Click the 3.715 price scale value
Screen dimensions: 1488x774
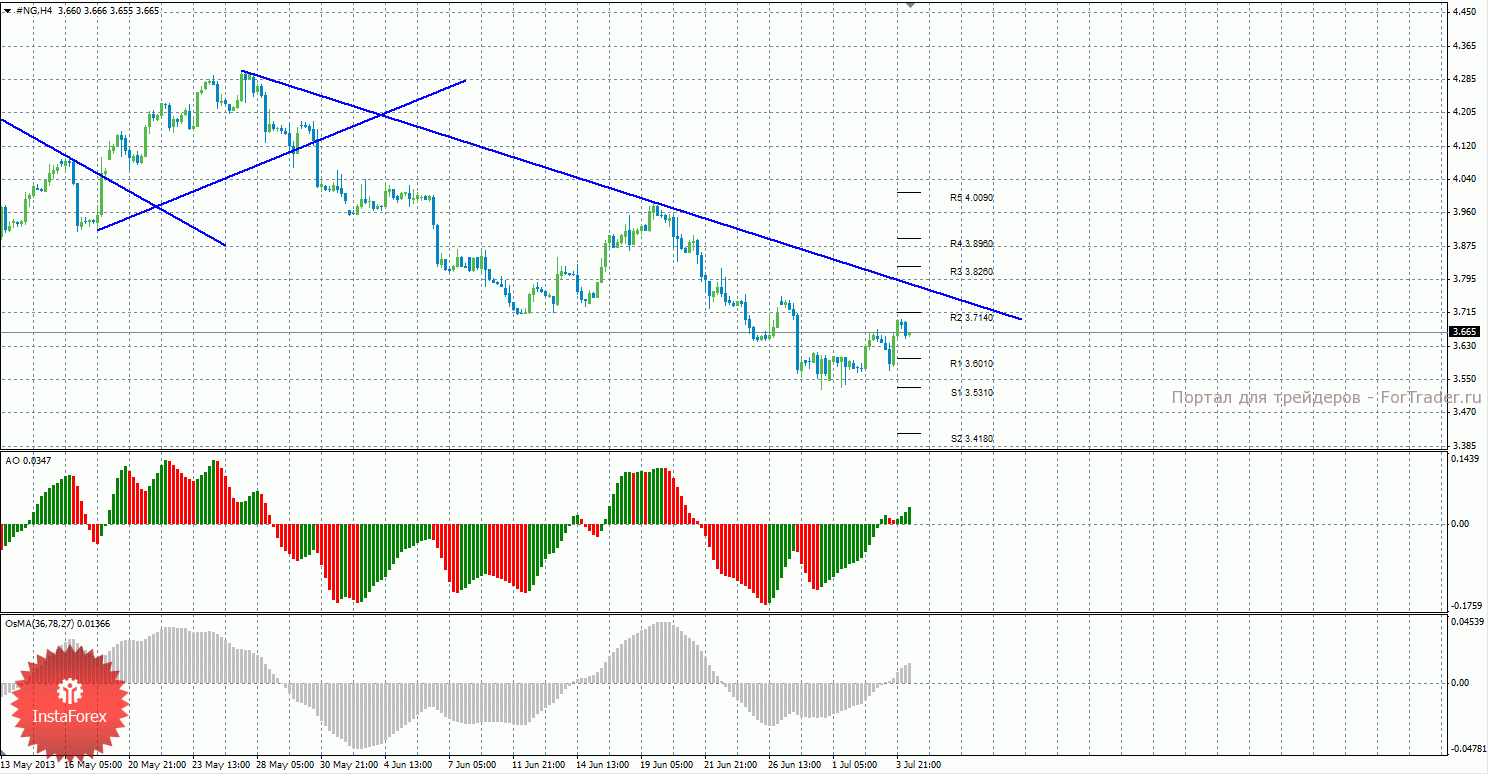[1463, 312]
